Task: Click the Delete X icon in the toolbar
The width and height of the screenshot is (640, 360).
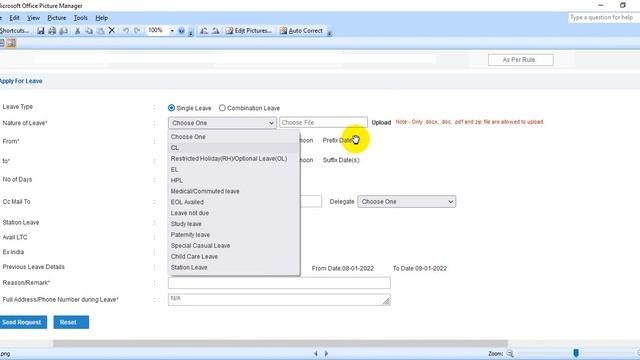Action: point(111,31)
